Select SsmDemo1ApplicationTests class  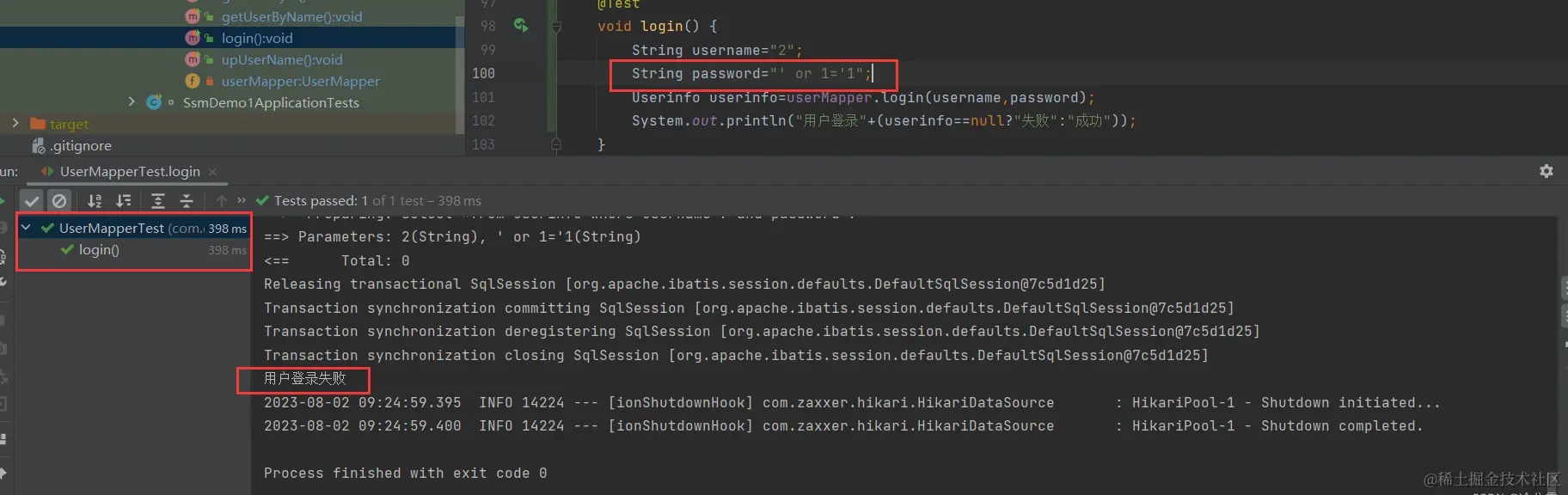pyautogui.click(x=271, y=102)
